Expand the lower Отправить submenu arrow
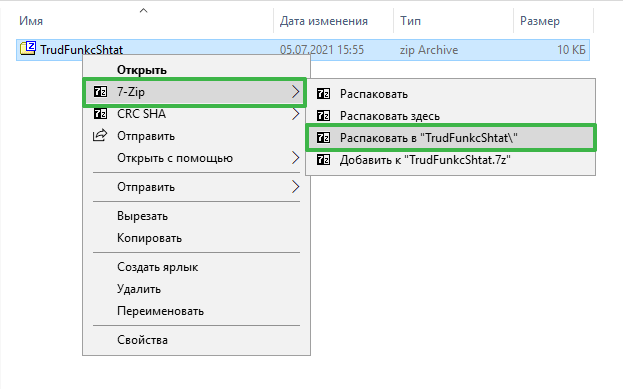623x389 pixels. tap(295, 187)
